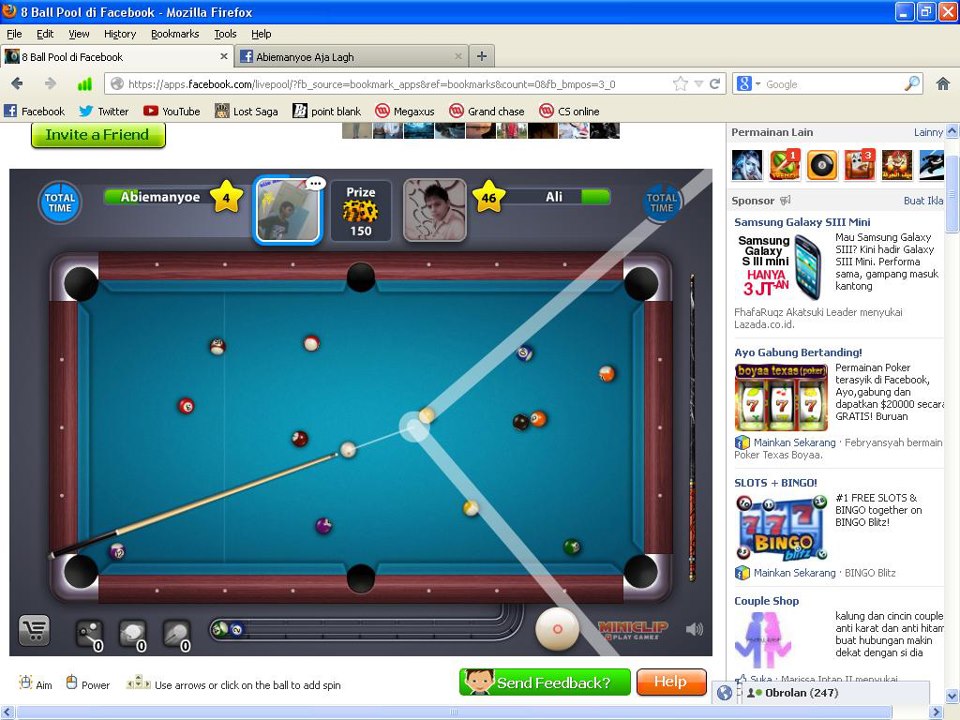The height and width of the screenshot is (720, 960).
Task: Bookmark page with the star icon
Action: click(x=680, y=84)
